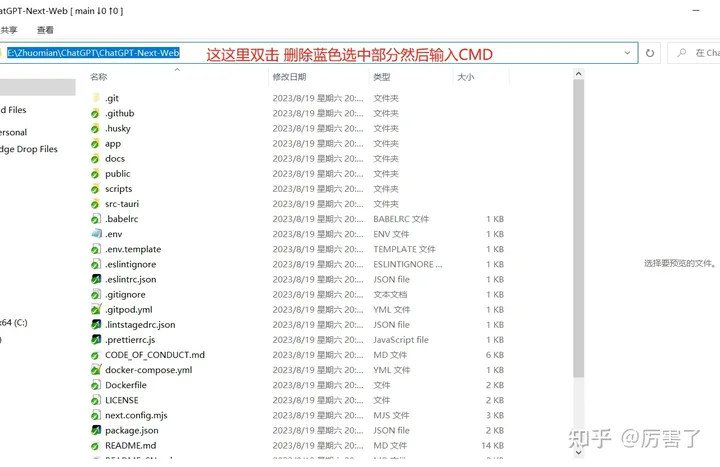
Task: Select the README.md file name
Action: coord(130,445)
